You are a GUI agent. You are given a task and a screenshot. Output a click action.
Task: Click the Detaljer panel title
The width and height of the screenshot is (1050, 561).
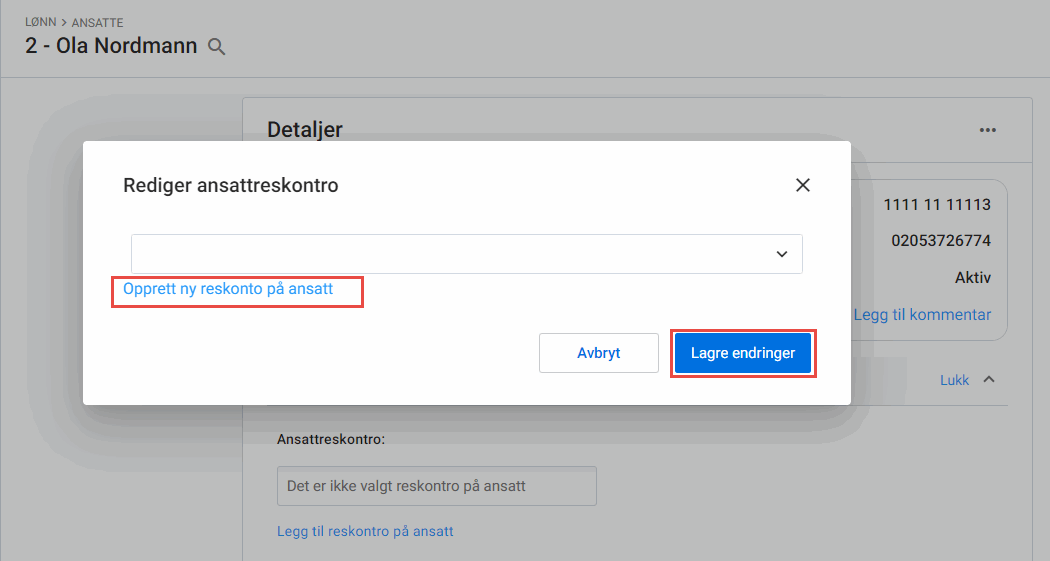pos(305,129)
